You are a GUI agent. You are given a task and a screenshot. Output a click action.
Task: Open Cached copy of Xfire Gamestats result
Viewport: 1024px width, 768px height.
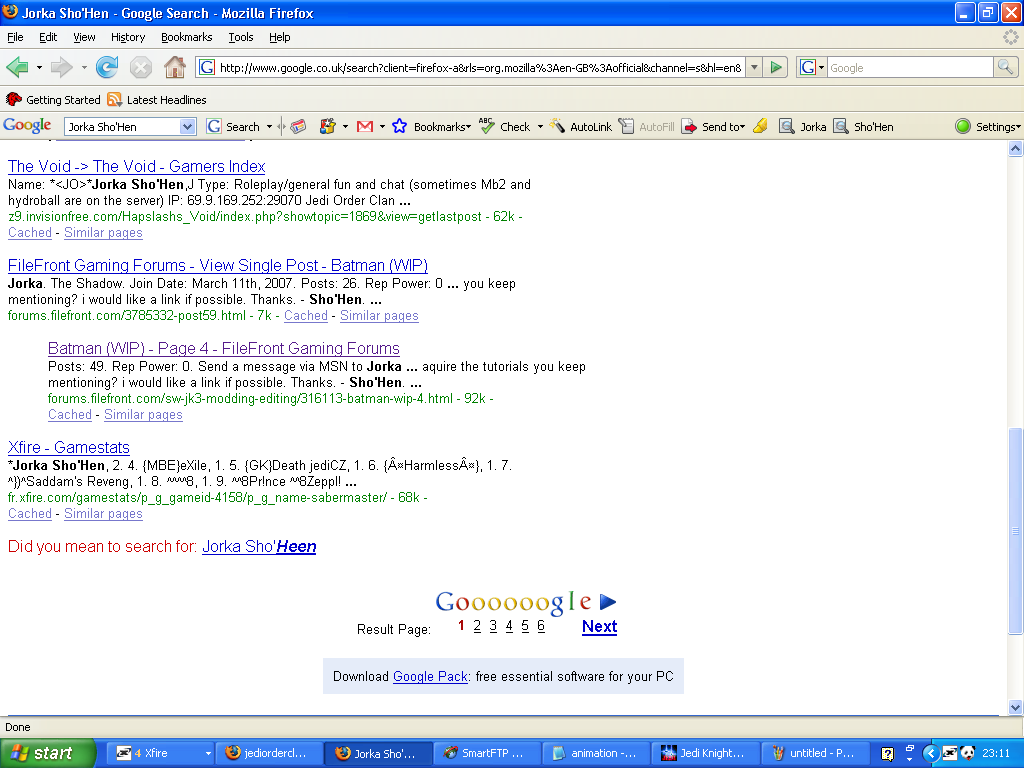(29, 514)
